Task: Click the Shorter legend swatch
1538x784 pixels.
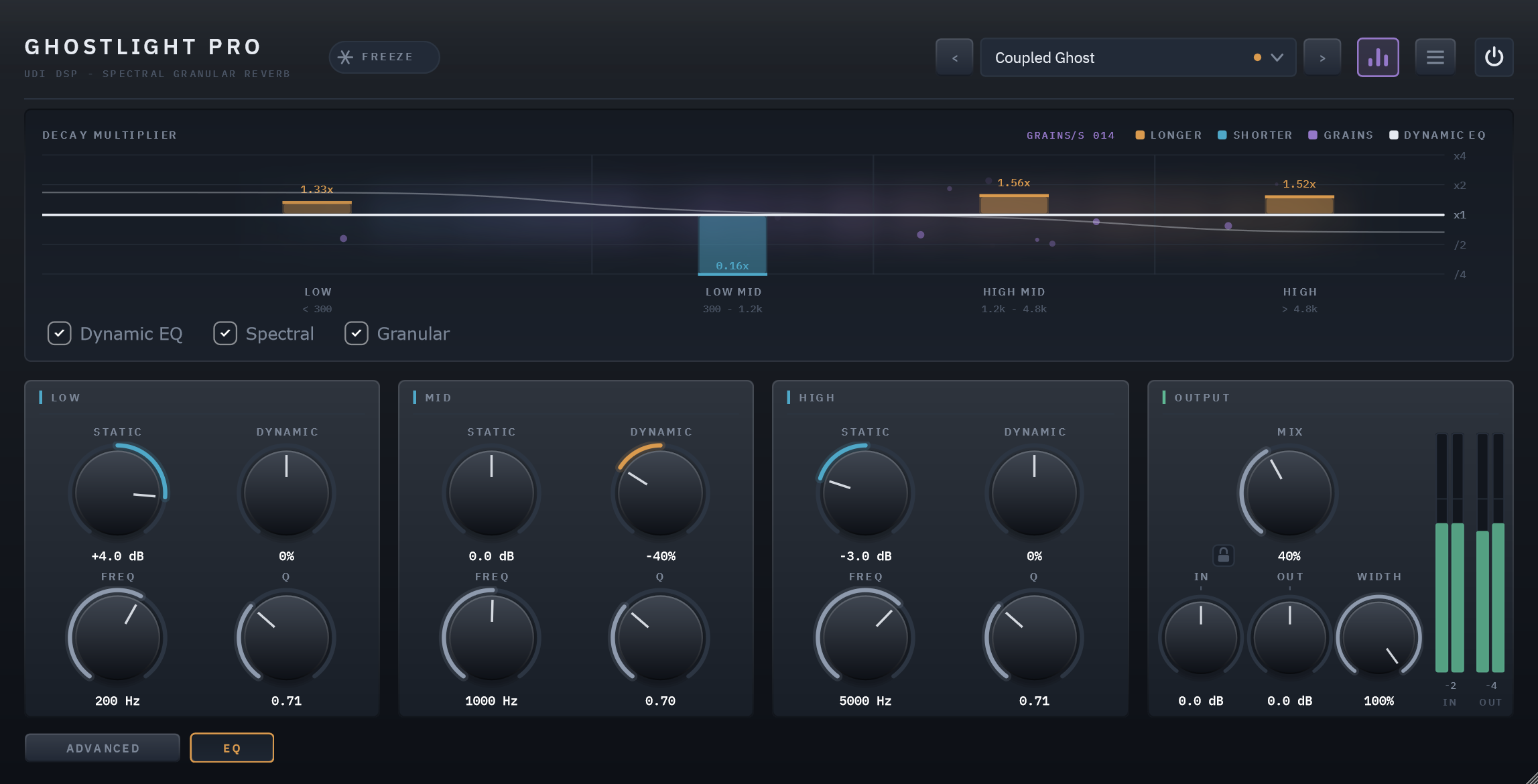Action: coord(1222,135)
